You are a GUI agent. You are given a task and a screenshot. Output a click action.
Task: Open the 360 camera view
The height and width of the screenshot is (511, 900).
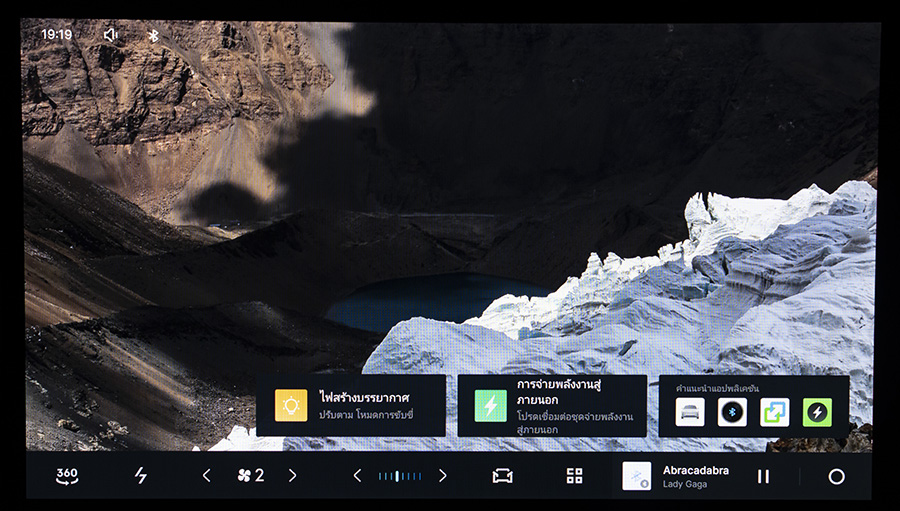click(x=67, y=476)
